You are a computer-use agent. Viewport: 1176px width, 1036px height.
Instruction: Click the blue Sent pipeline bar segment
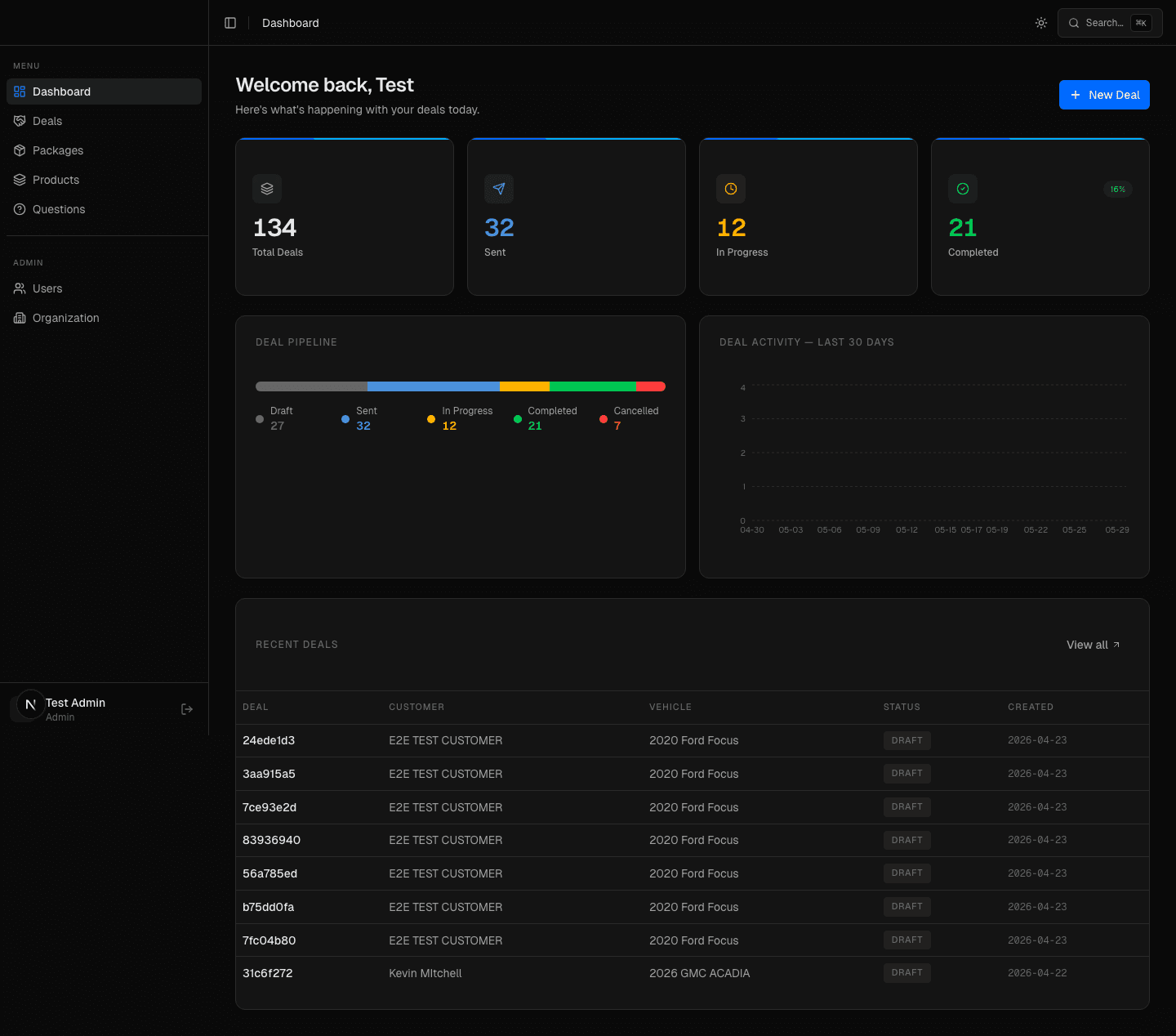click(x=433, y=386)
